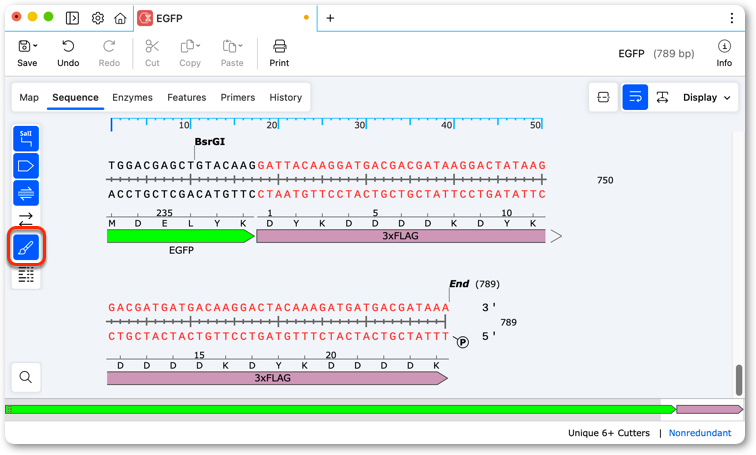
Task: Click the EGFP feature name label
Action: pyautogui.click(x=181, y=250)
